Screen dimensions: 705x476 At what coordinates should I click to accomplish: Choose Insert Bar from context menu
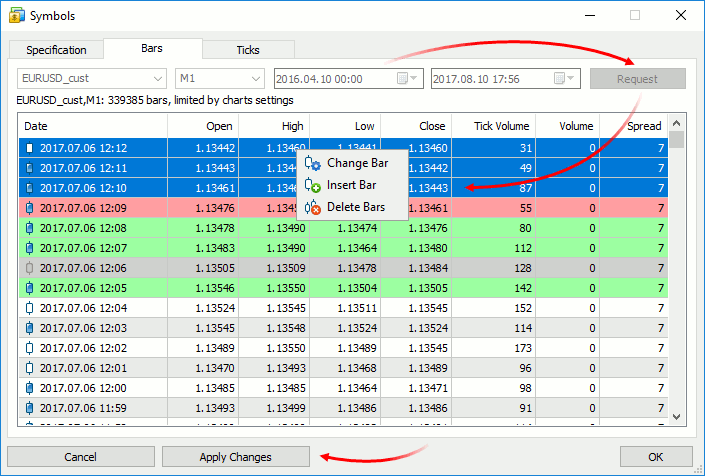(352, 185)
